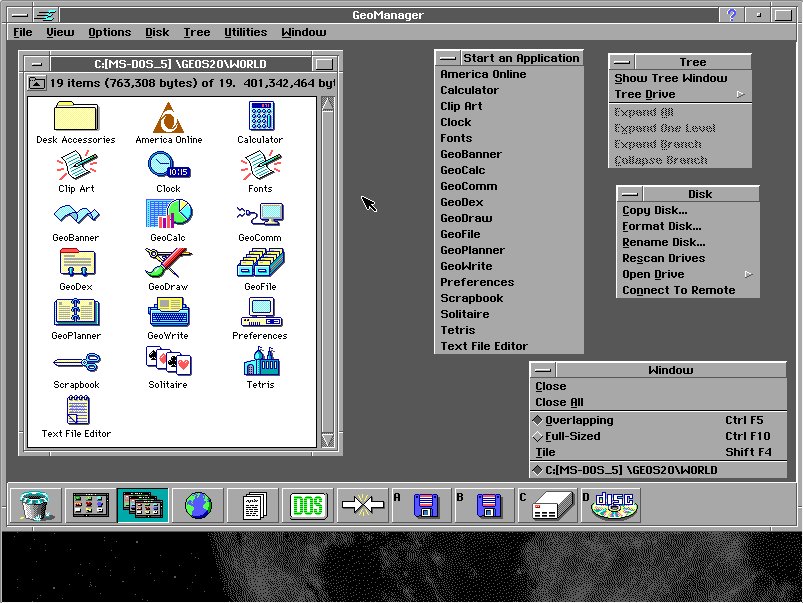Click the converging arrows button in bottom bar
Screen dimensions: 803x603
tap(363, 505)
